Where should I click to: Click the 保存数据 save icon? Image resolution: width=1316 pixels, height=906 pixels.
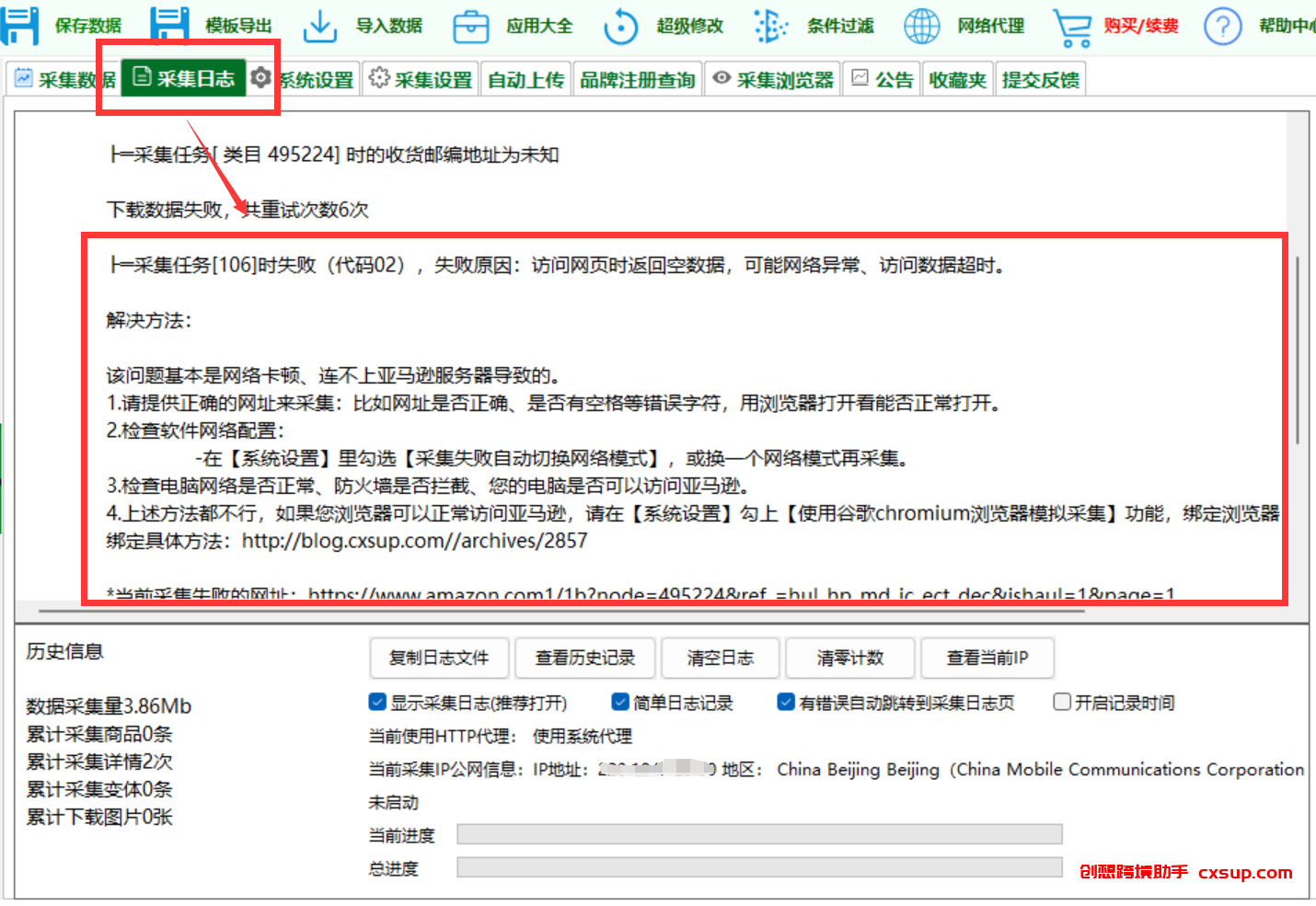pyautogui.click(x=18, y=26)
